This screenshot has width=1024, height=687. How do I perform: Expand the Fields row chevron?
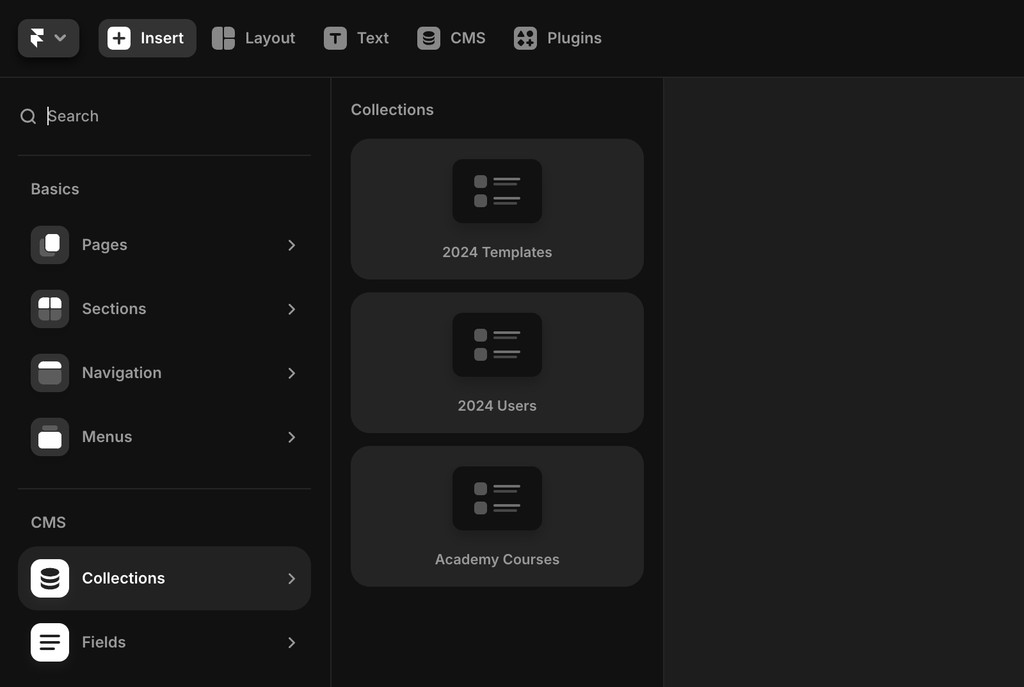pos(291,642)
